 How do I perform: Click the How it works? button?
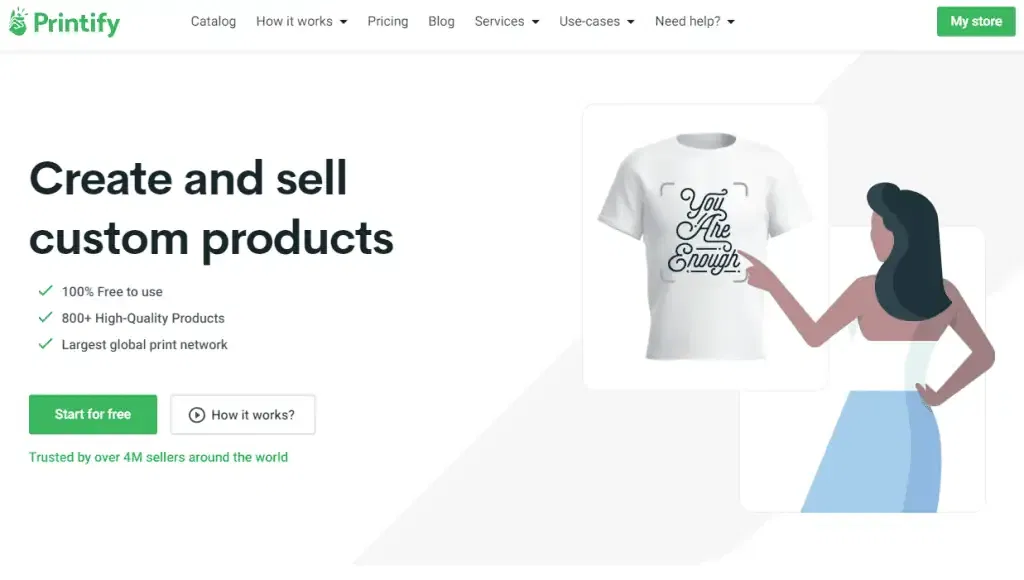click(x=243, y=414)
